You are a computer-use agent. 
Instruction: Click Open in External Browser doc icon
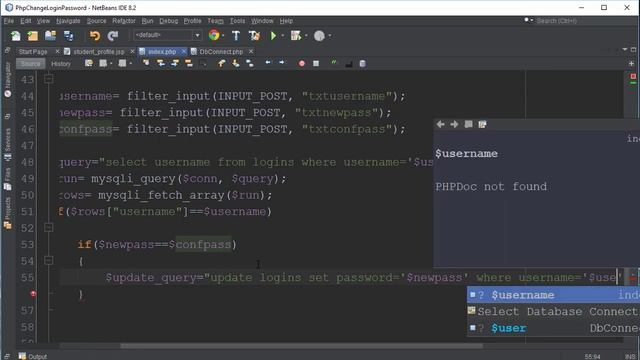pos(469,124)
